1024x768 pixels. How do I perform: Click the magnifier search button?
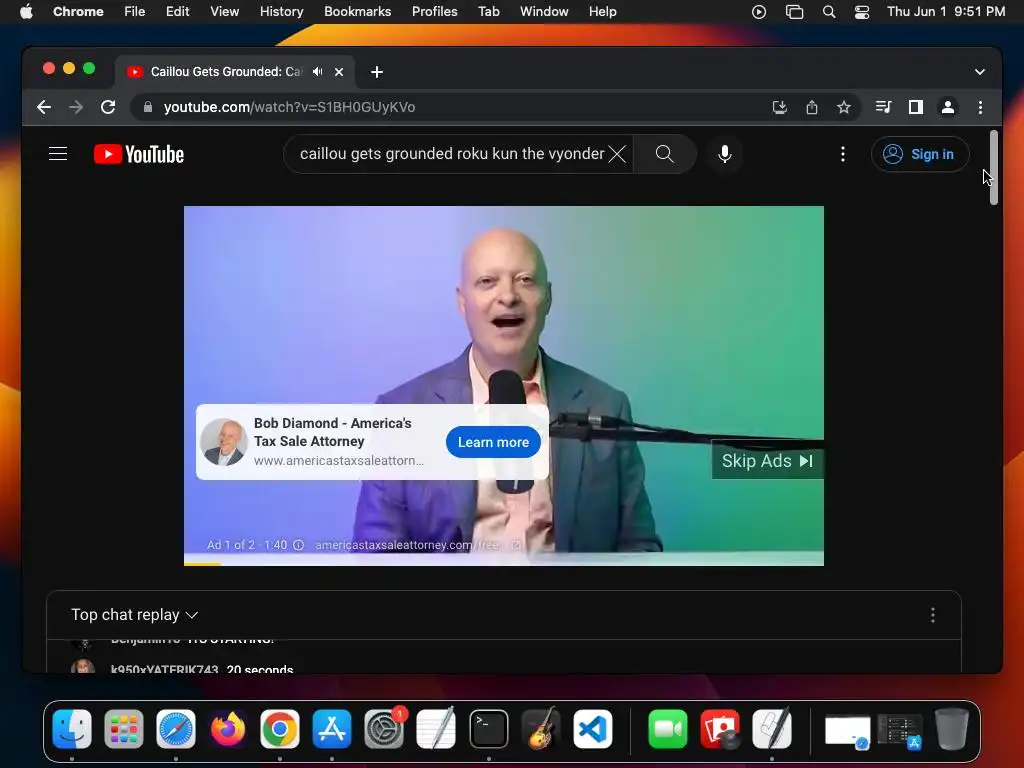pos(664,154)
